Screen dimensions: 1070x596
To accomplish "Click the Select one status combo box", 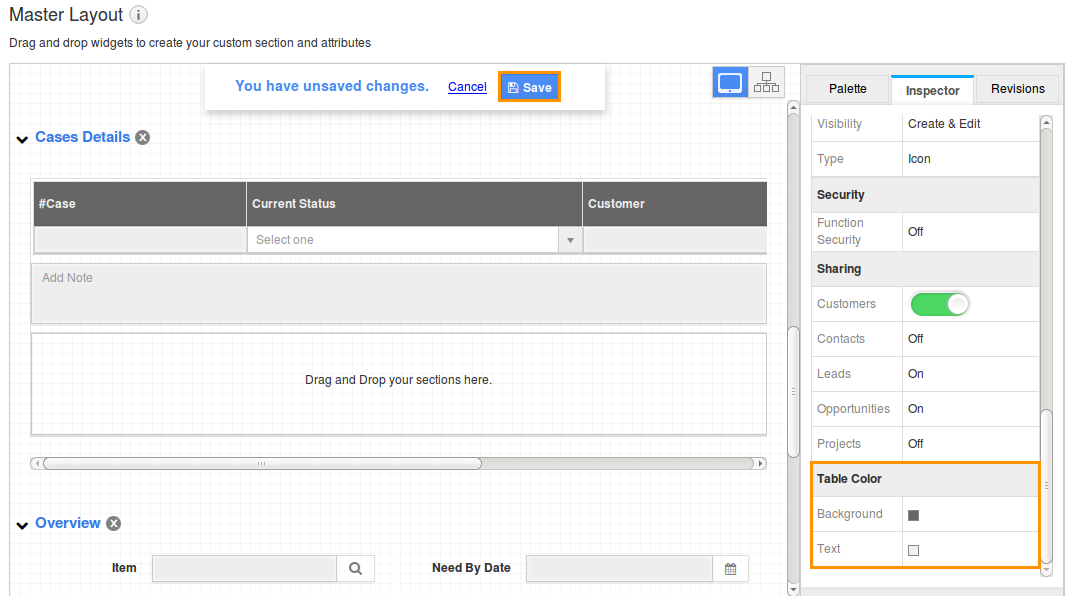I will coord(414,240).
